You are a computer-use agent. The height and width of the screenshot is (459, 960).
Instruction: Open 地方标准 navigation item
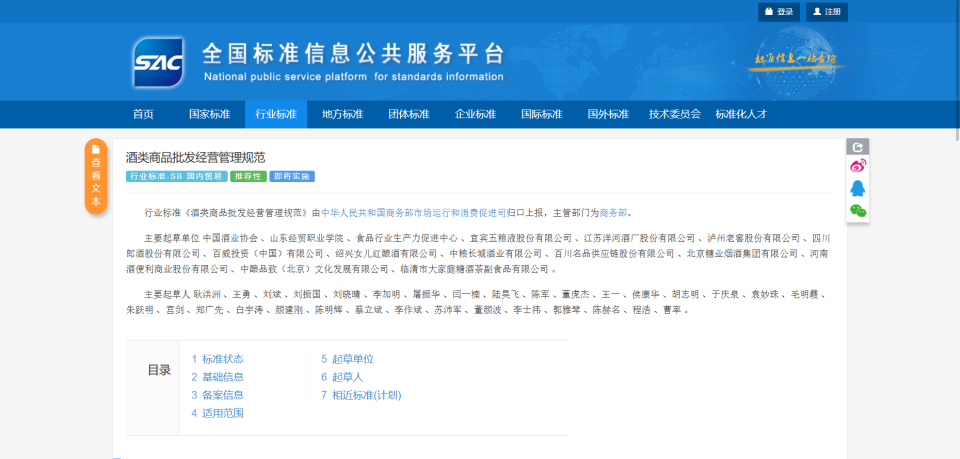tap(343, 114)
